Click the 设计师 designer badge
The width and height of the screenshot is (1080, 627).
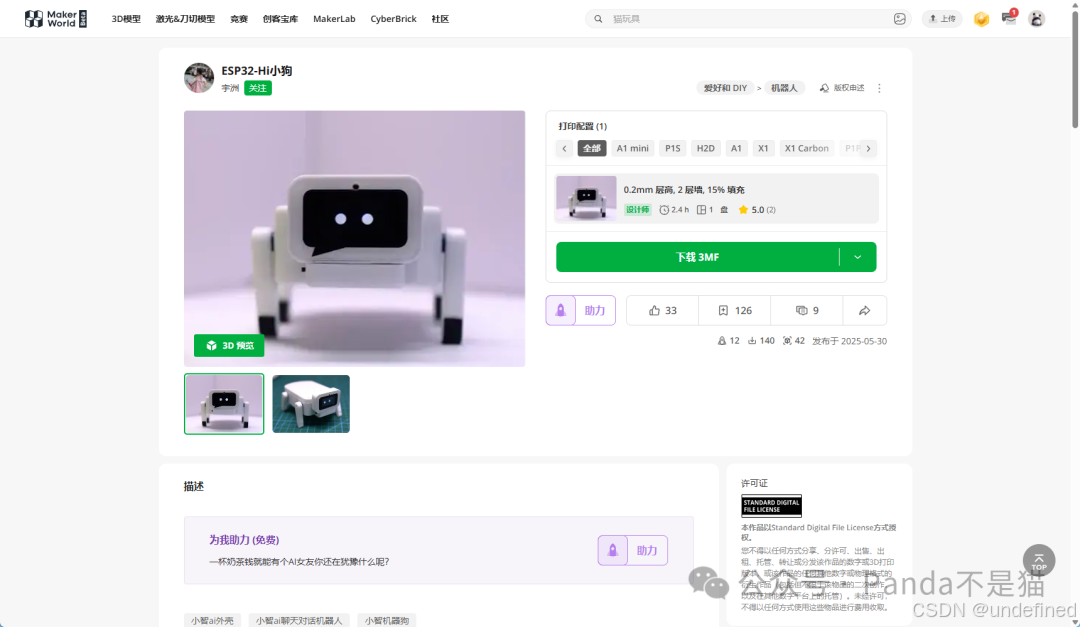point(637,209)
